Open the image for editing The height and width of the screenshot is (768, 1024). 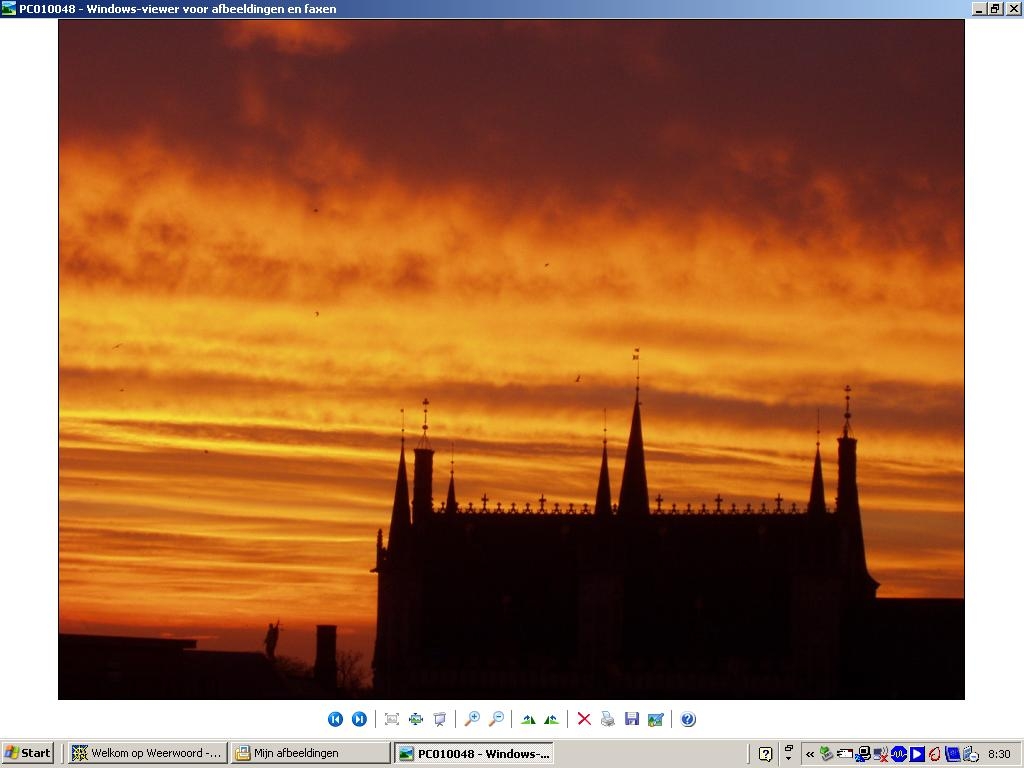(656, 719)
